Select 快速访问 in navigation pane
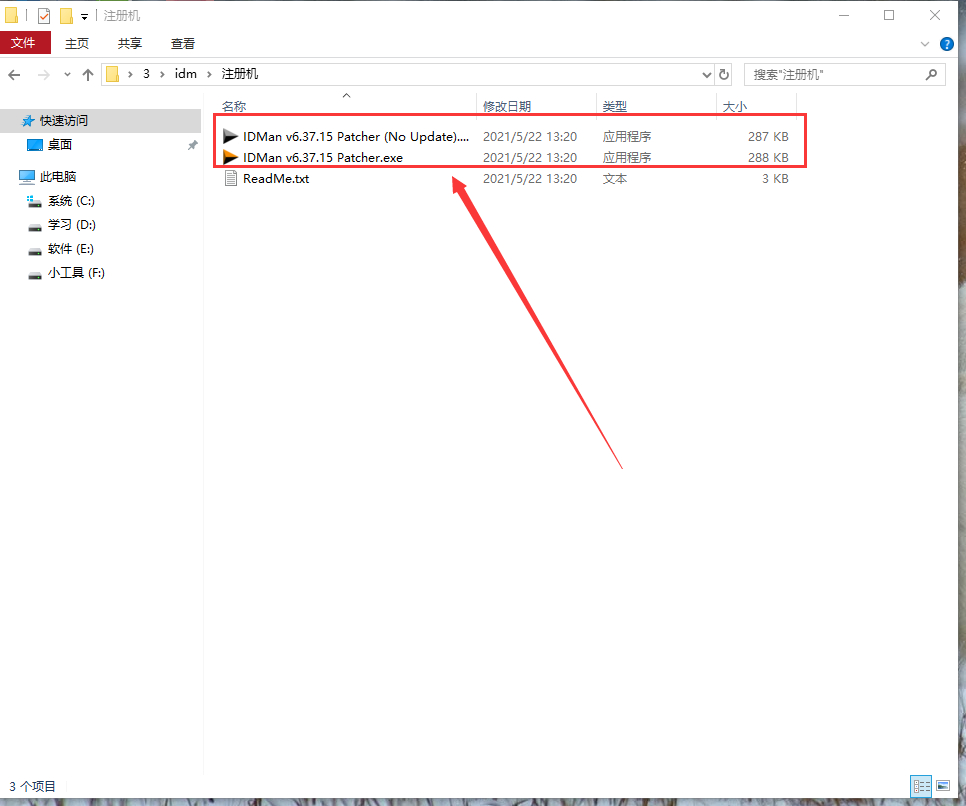 click(63, 121)
